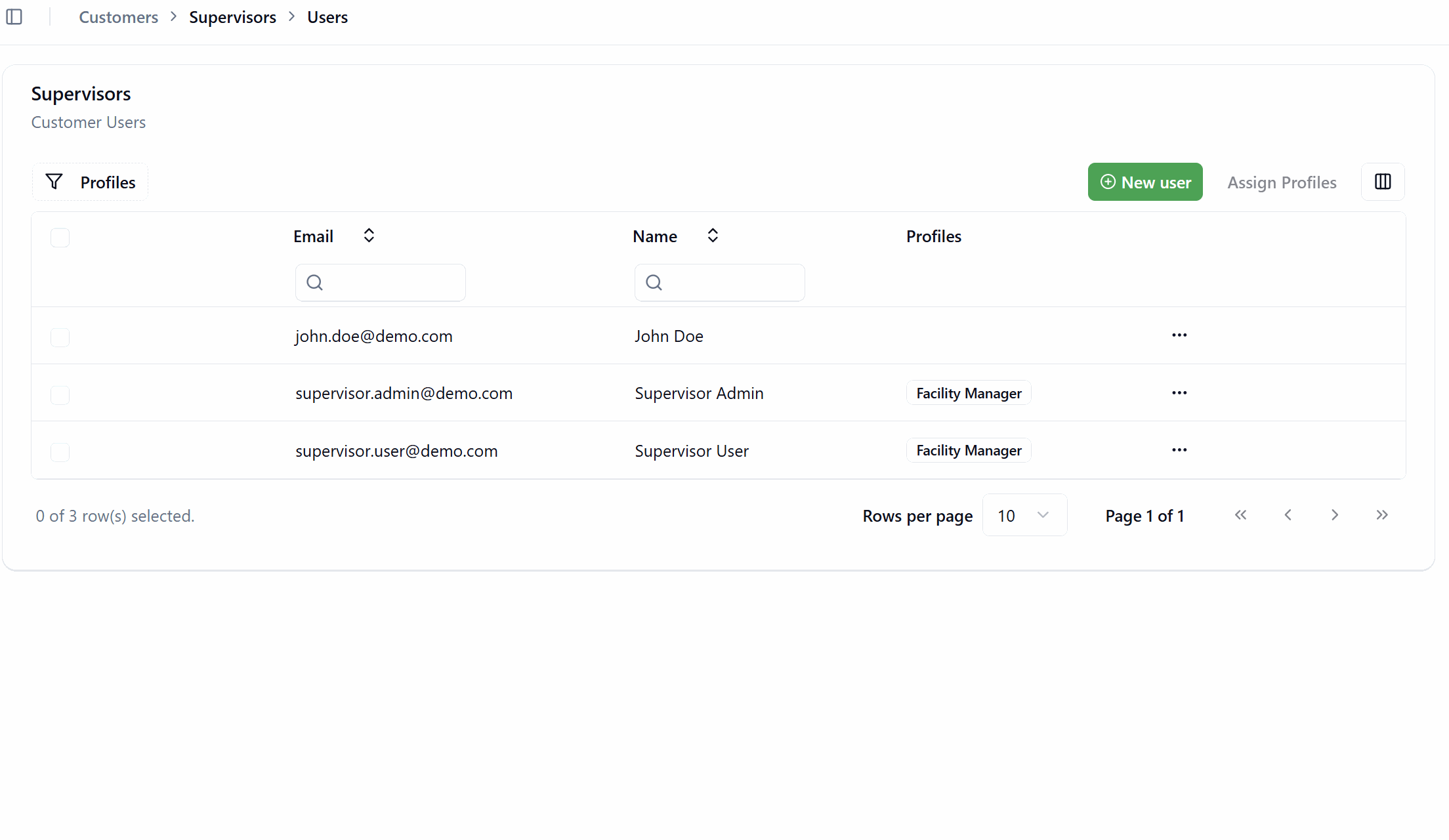Go to the previous page

point(1288,515)
